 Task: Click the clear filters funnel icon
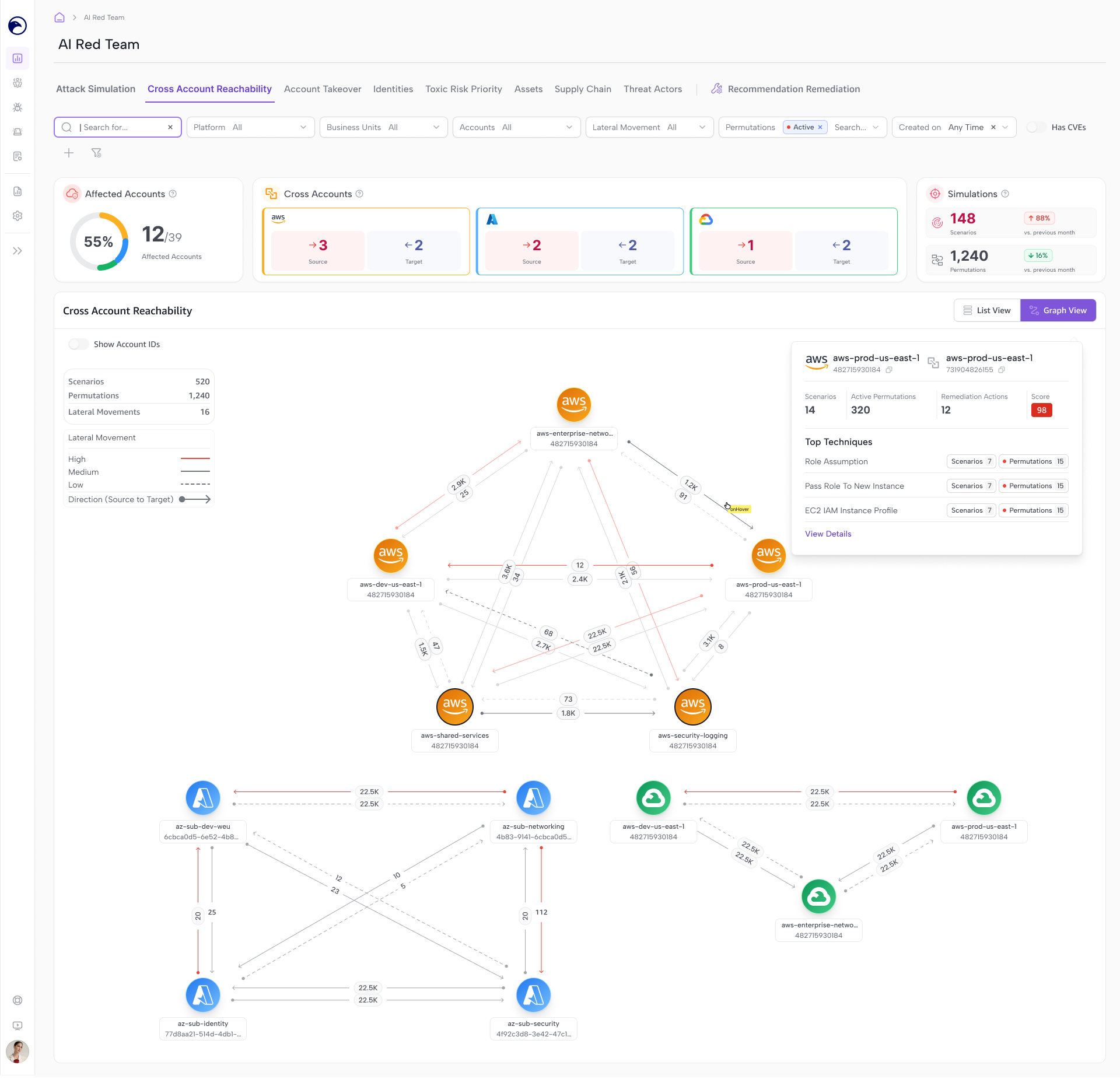[96, 153]
